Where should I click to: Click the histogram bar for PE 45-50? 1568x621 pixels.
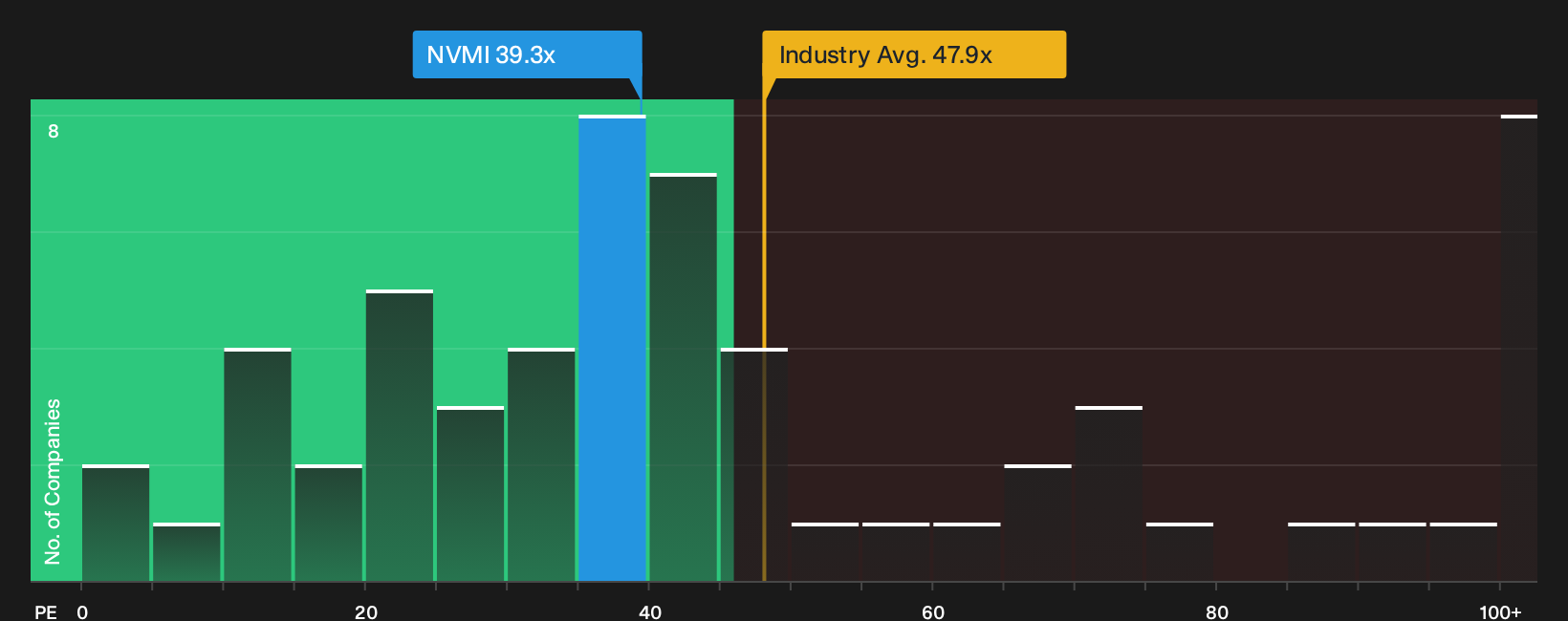(x=754, y=464)
